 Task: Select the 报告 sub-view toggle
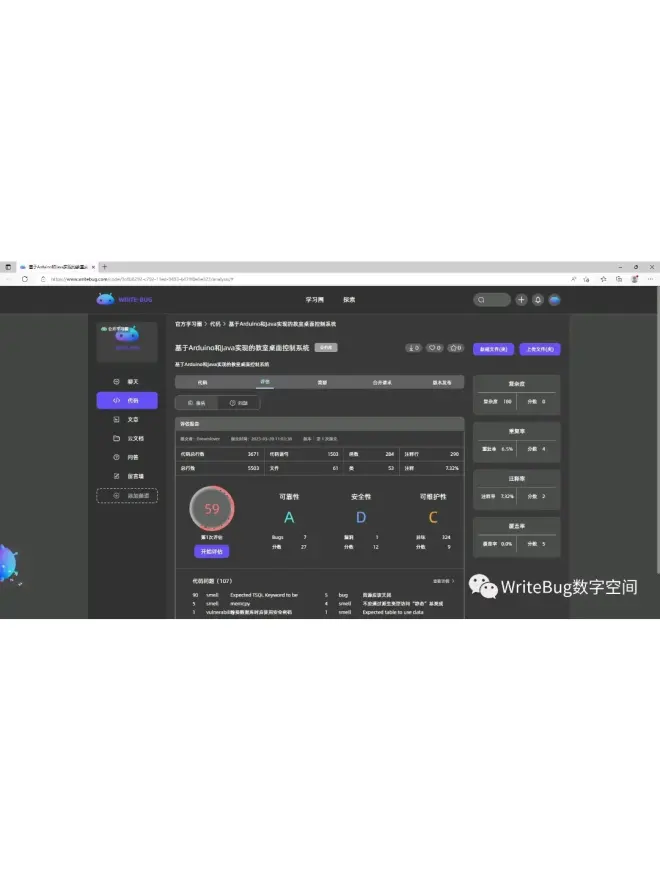(x=197, y=402)
